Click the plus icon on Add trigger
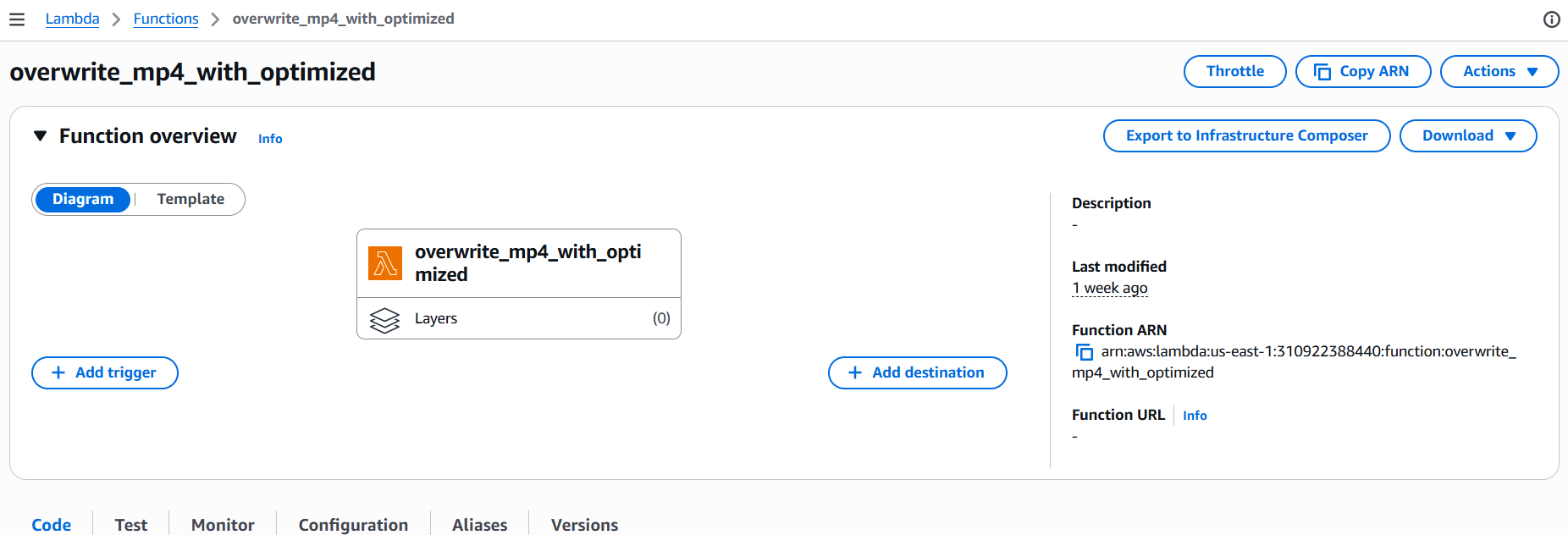The image size is (1568, 535). coord(58,372)
